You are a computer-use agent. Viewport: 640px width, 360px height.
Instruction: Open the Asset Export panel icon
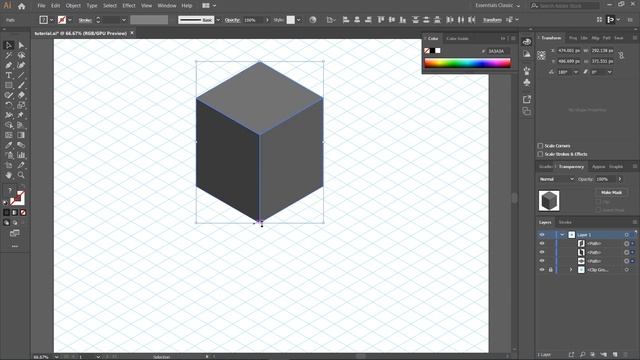point(527,99)
